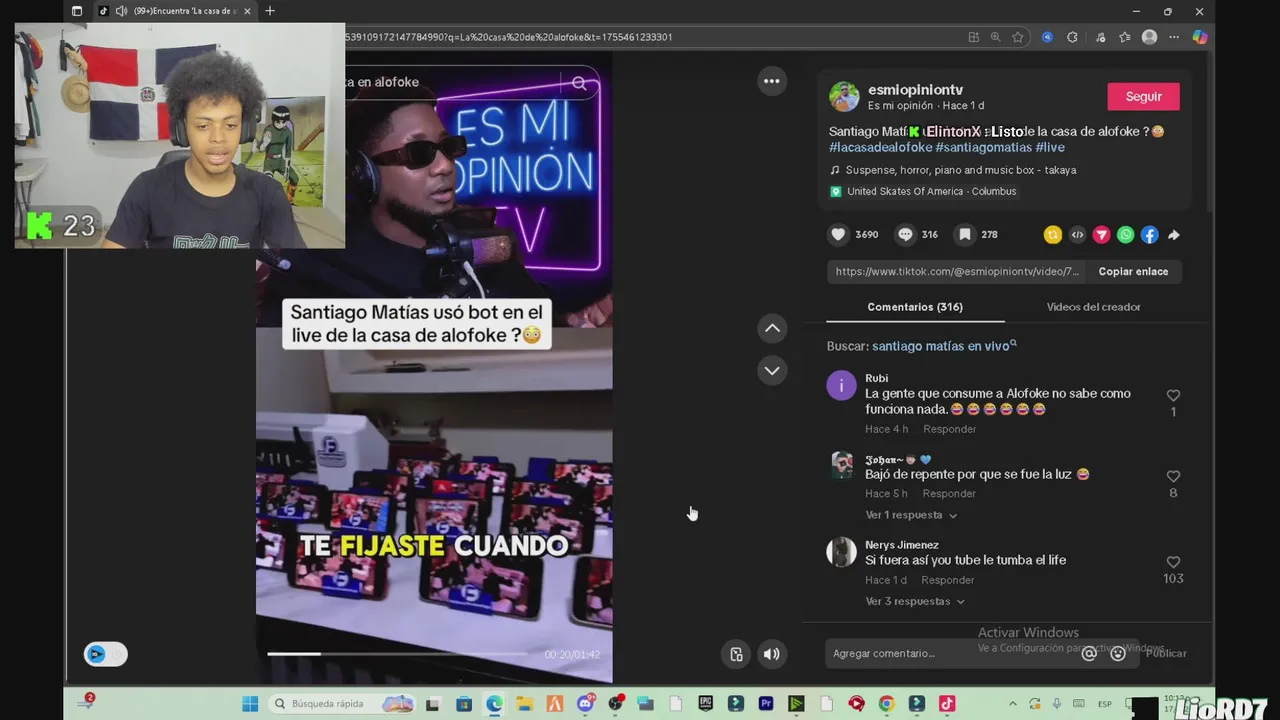Click the 'Copiar enlace' button
The image size is (1280, 720).
tap(1133, 271)
